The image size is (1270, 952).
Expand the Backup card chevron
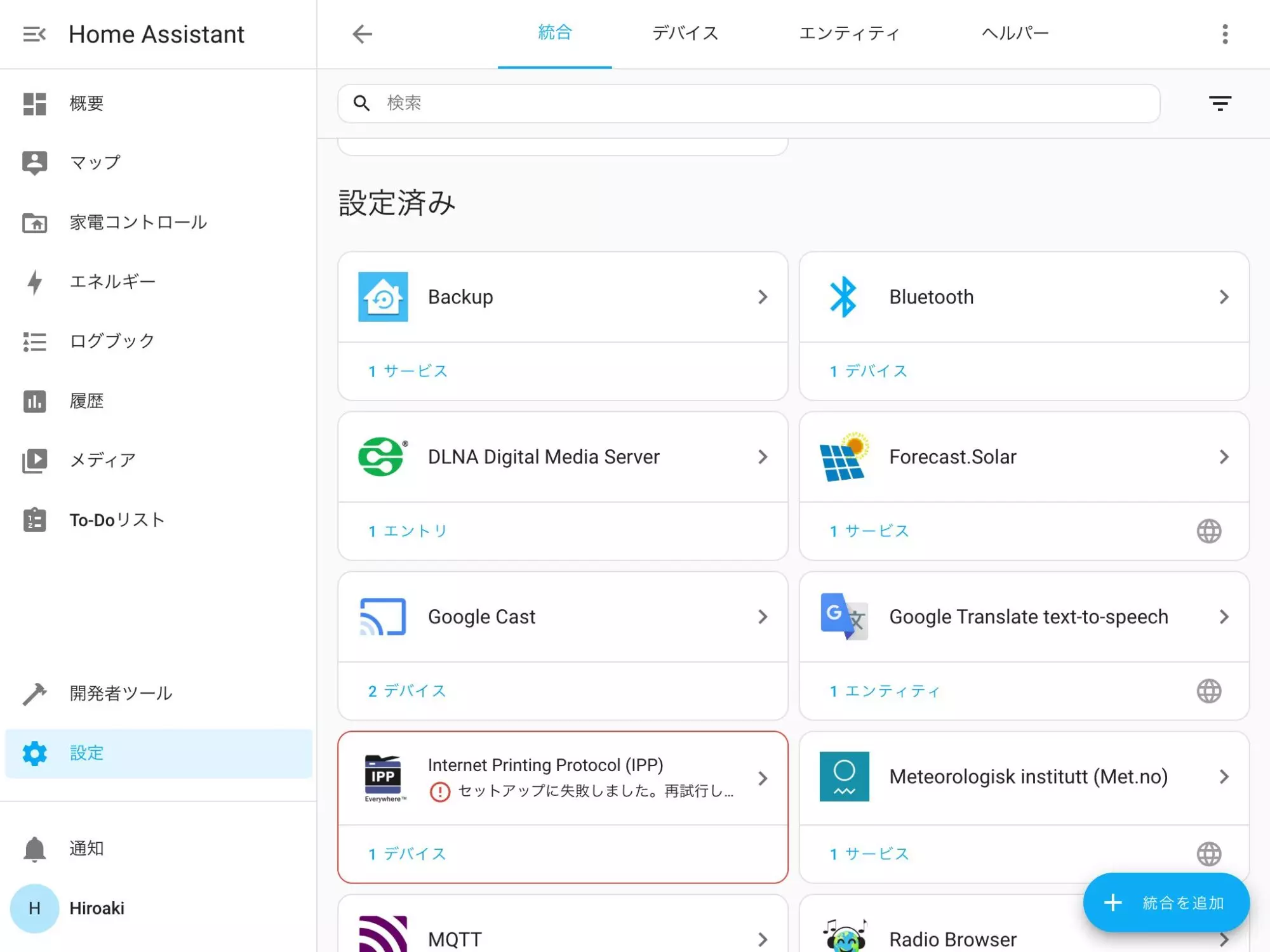click(x=763, y=297)
